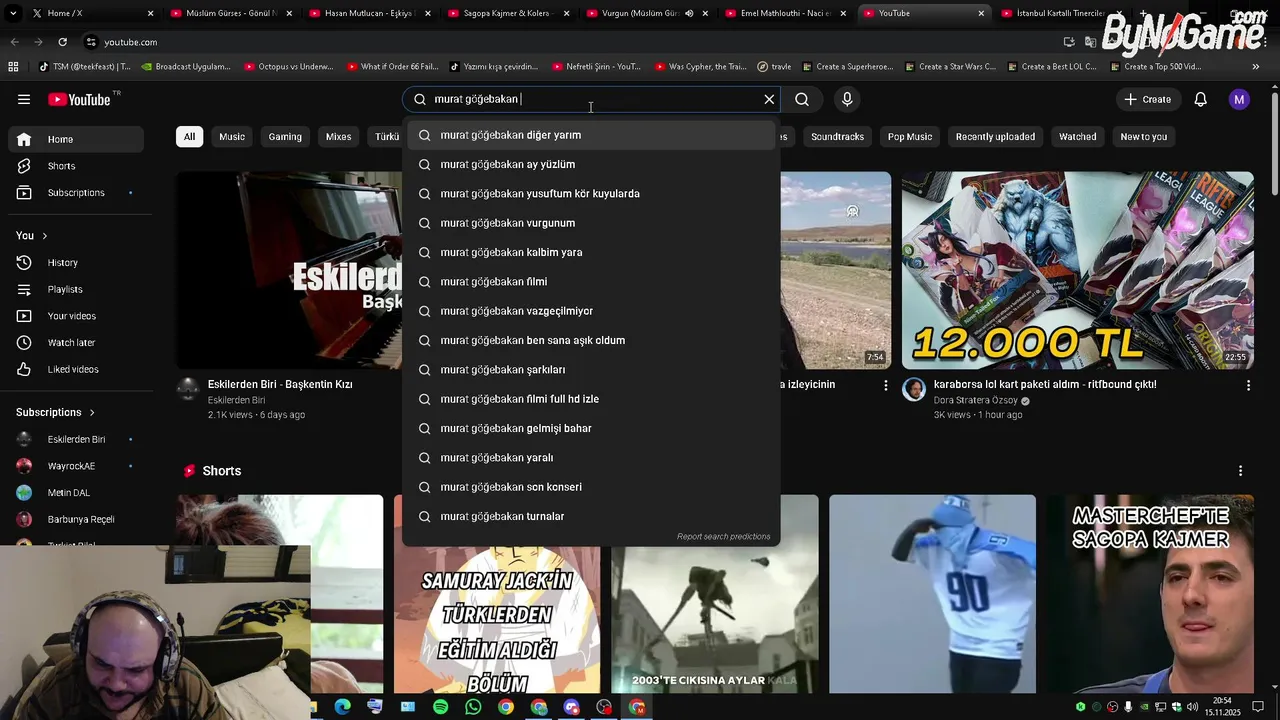Open Playlists in sidebar
The height and width of the screenshot is (720, 1280).
tap(76, 289)
